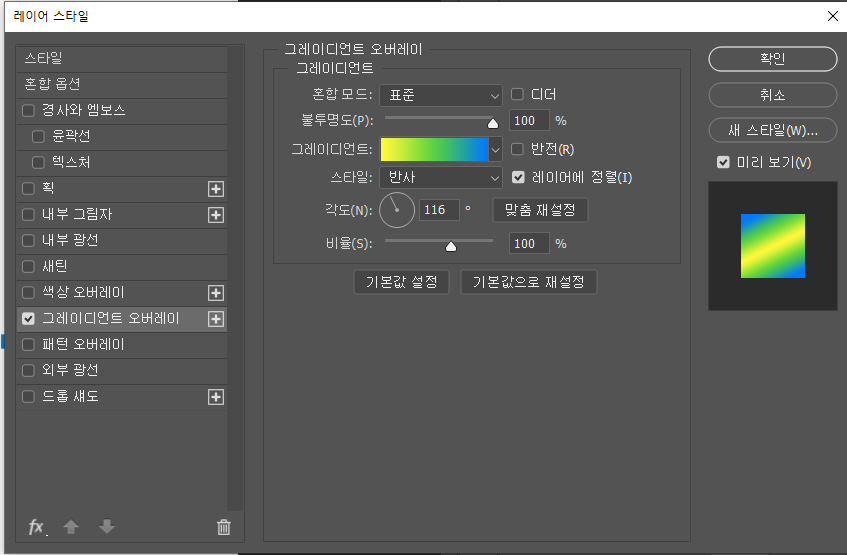
Task: Click the move effect down arrow icon
Action: pos(107,527)
